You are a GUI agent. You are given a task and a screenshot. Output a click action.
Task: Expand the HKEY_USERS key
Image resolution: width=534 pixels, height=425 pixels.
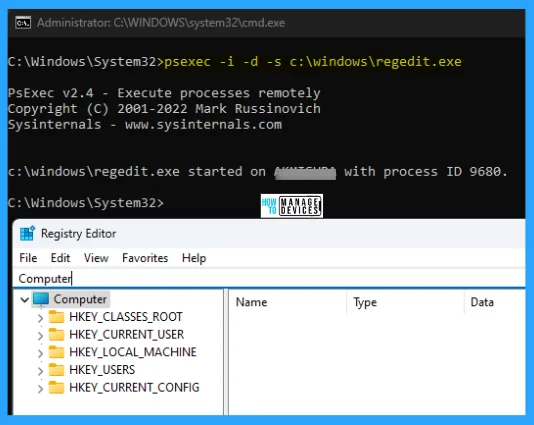click(x=40, y=371)
